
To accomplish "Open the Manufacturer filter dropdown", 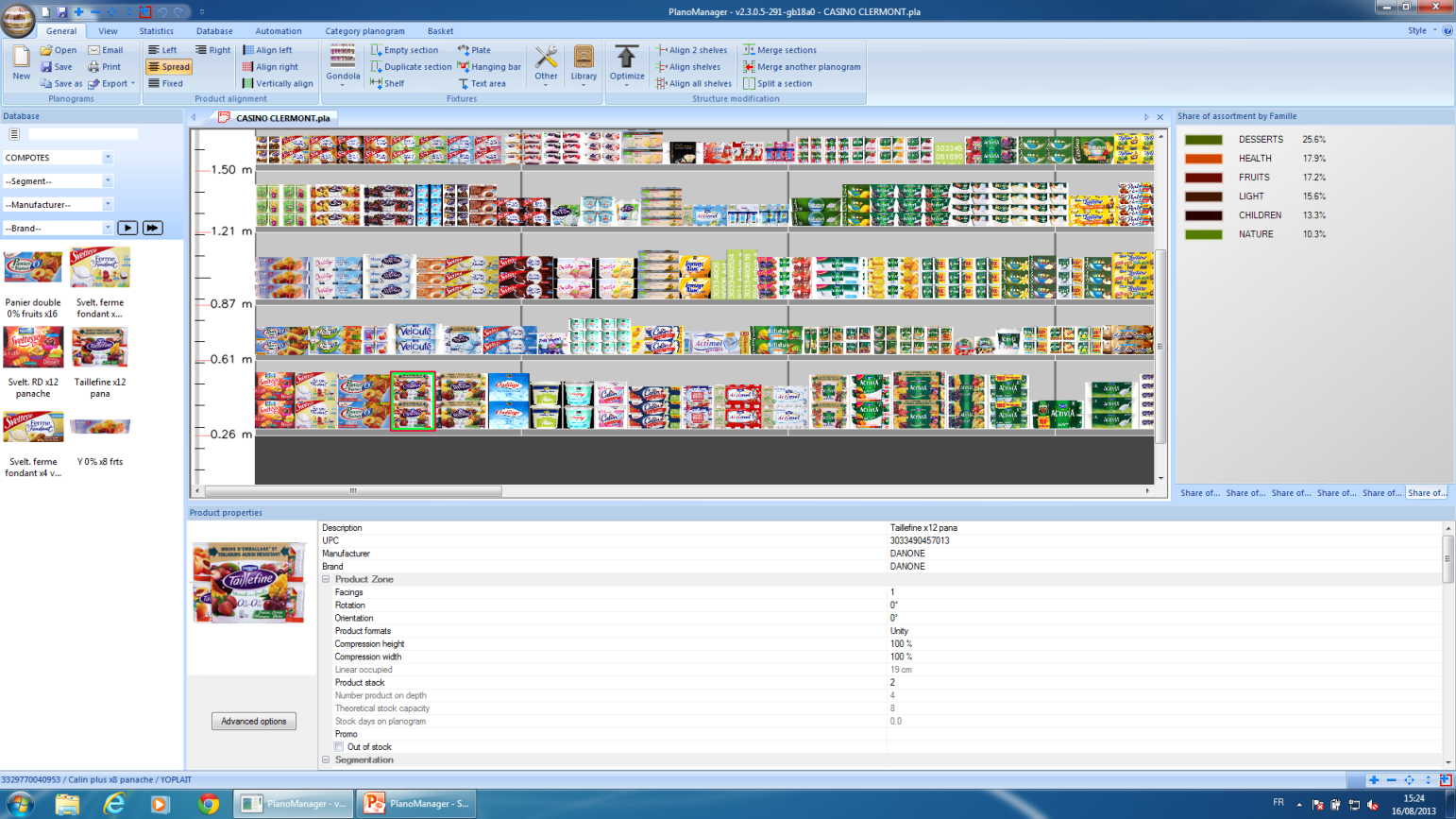I will pos(108,205).
